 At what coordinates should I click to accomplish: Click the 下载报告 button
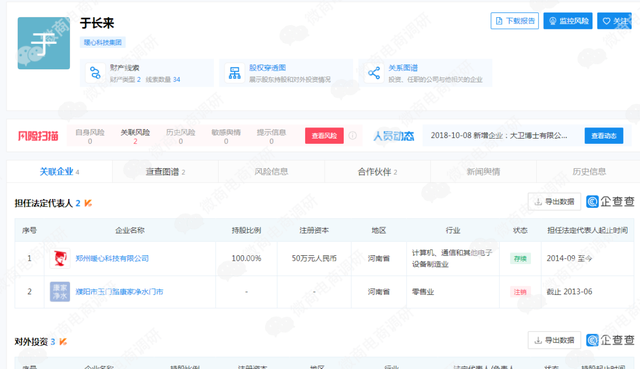(515, 21)
